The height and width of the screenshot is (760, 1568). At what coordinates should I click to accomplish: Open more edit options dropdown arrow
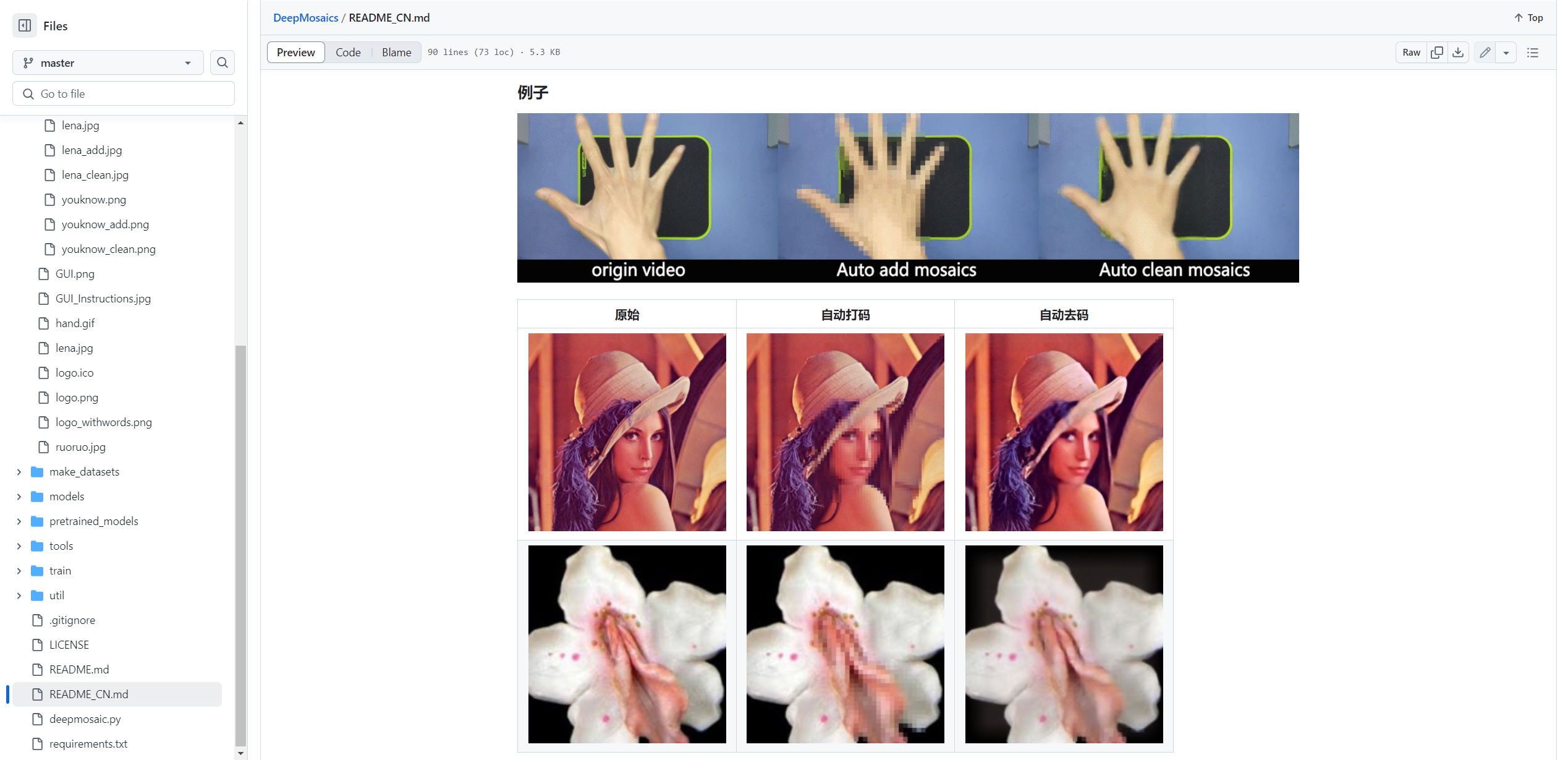pyautogui.click(x=1506, y=53)
